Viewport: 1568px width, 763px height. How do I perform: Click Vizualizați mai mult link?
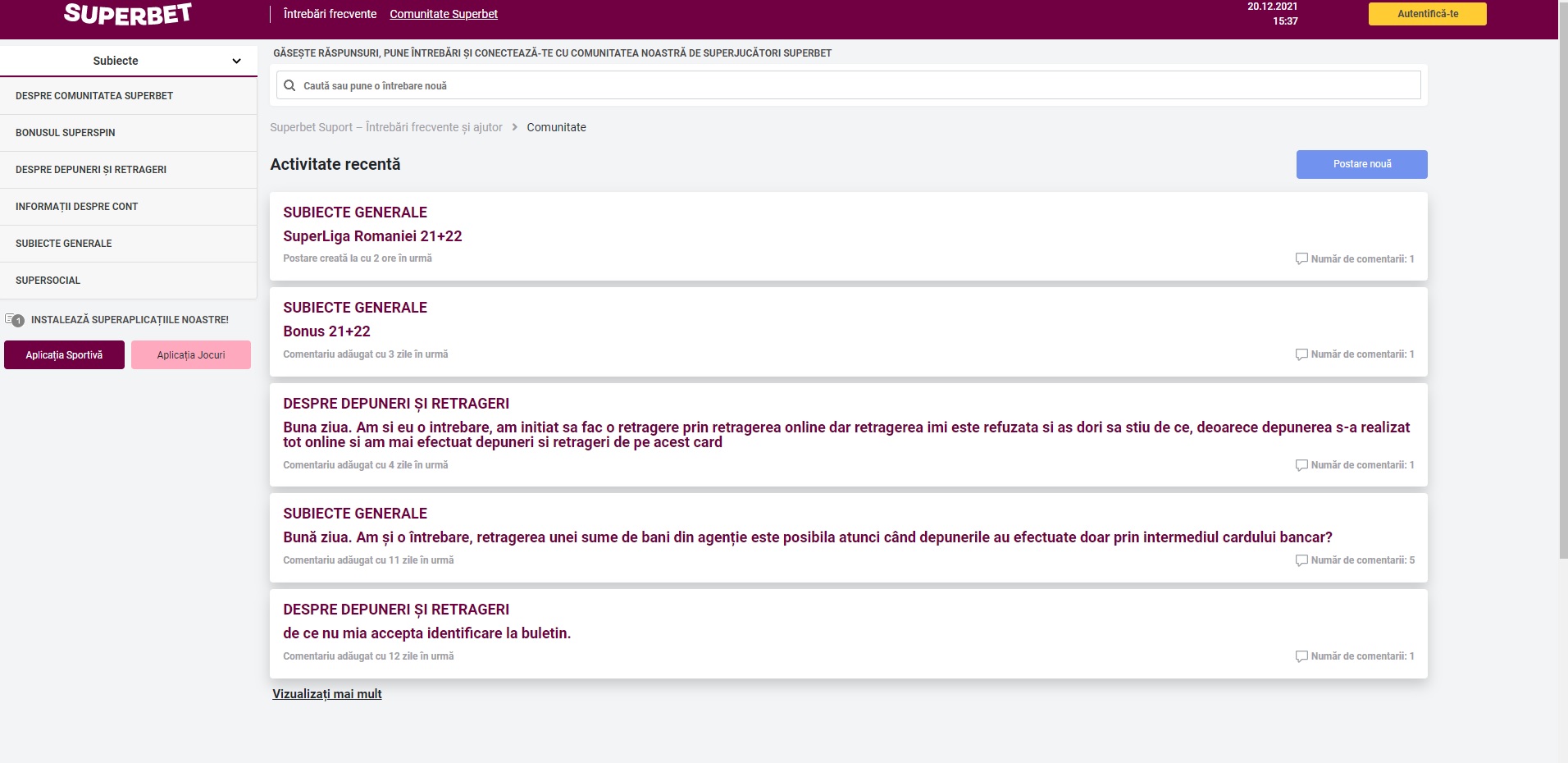click(x=327, y=694)
